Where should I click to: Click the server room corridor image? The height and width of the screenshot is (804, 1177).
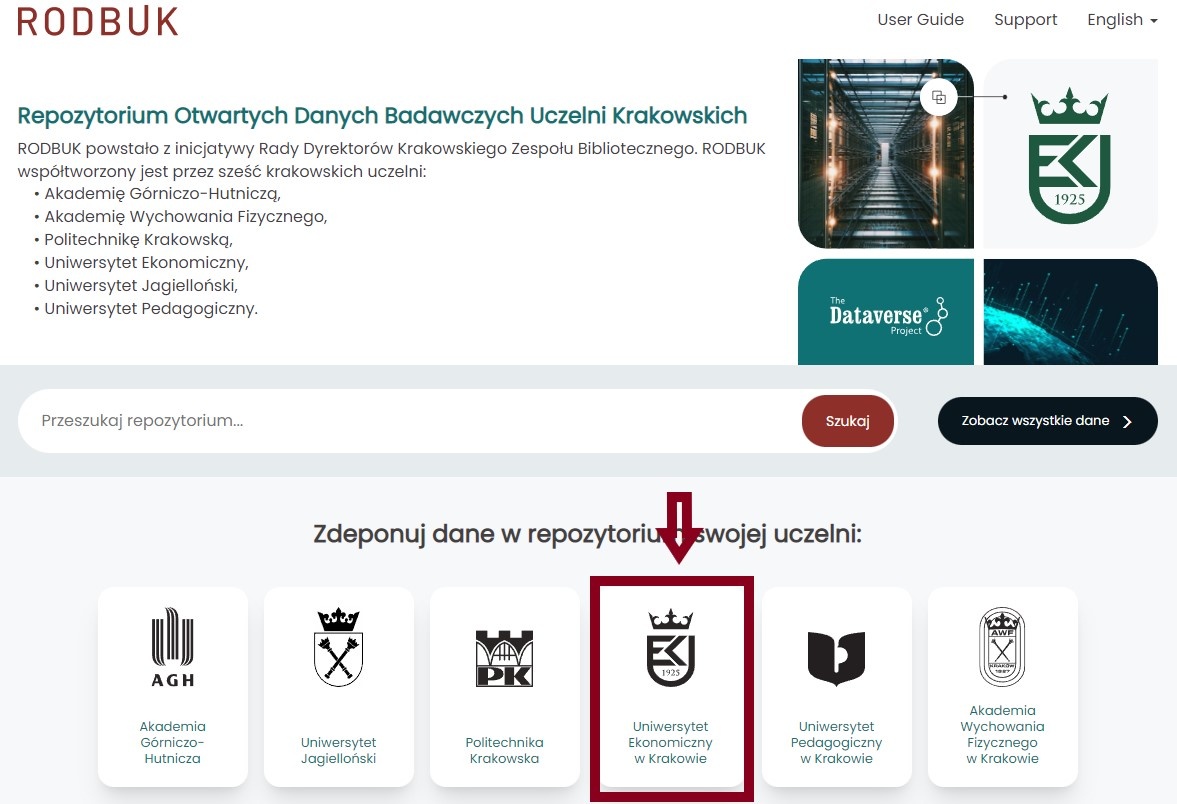886,154
